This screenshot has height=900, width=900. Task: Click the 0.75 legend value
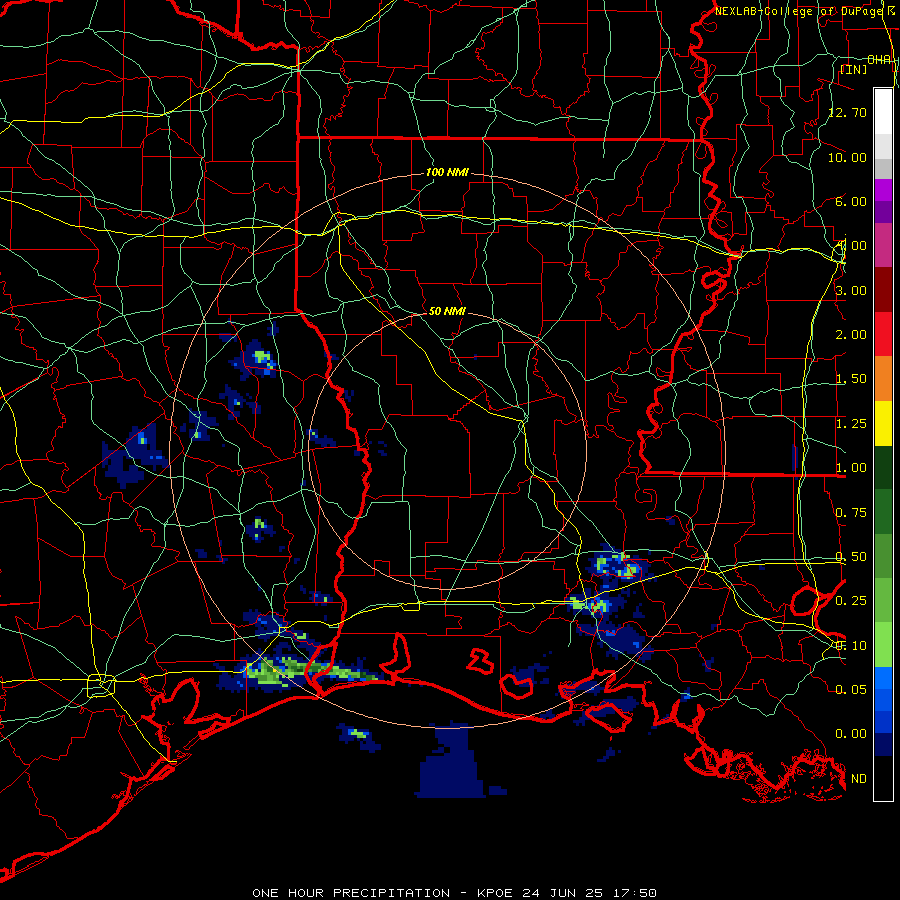[x=851, y=513]
